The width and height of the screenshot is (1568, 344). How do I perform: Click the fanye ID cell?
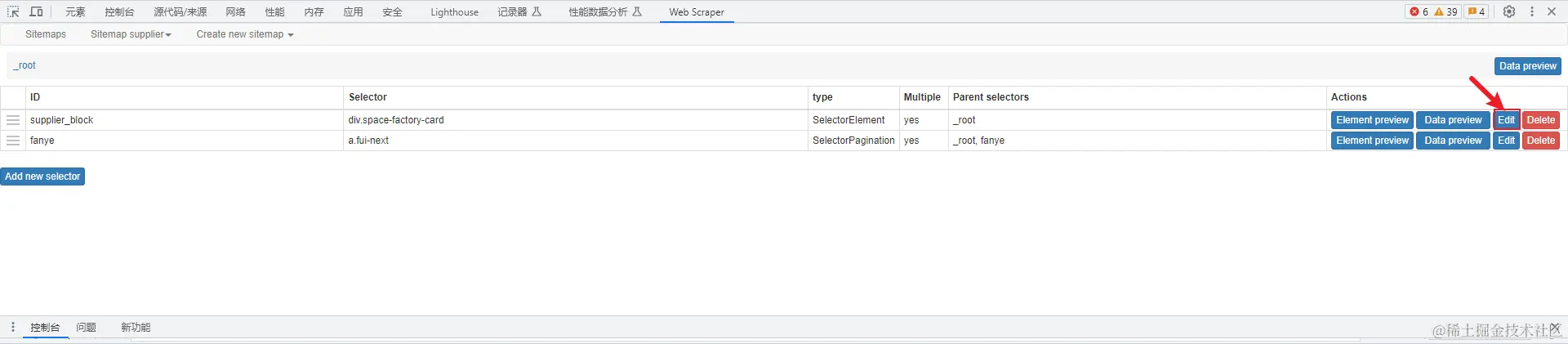[185, 141]
